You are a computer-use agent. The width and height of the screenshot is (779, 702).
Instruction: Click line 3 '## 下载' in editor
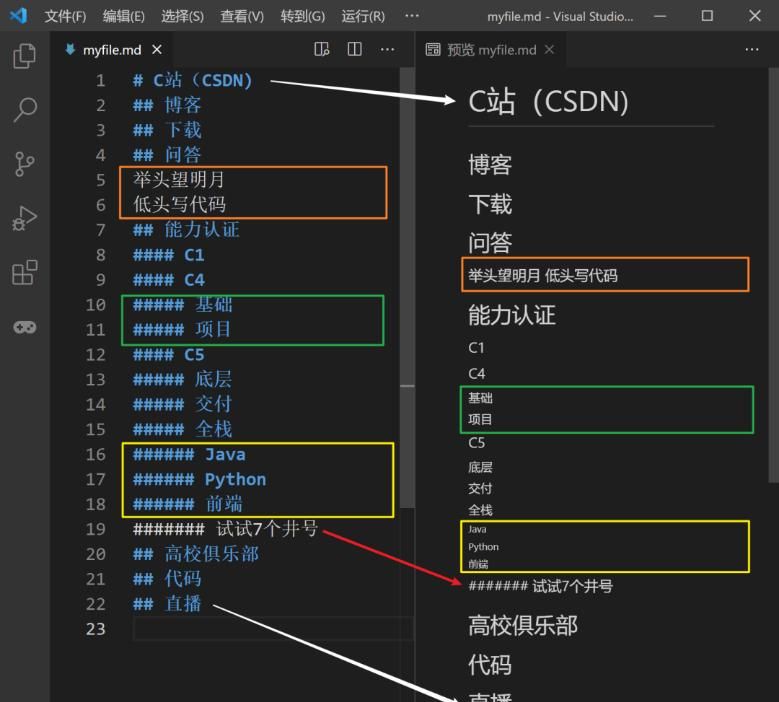click(x=167, y=130)
